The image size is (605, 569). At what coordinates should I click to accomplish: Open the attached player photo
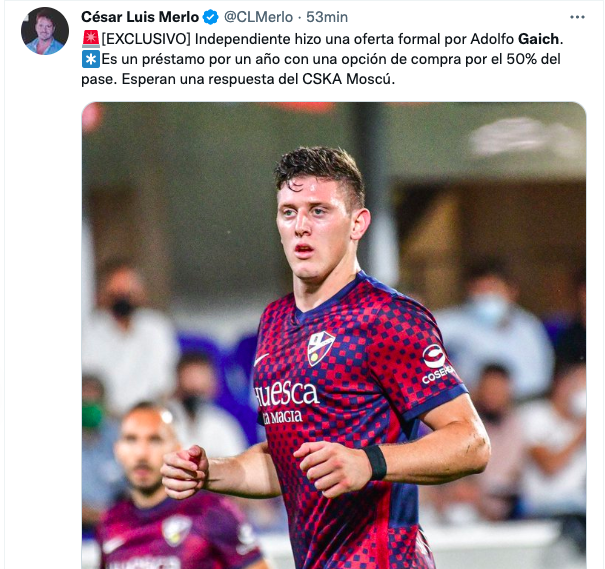coord(334,335)
